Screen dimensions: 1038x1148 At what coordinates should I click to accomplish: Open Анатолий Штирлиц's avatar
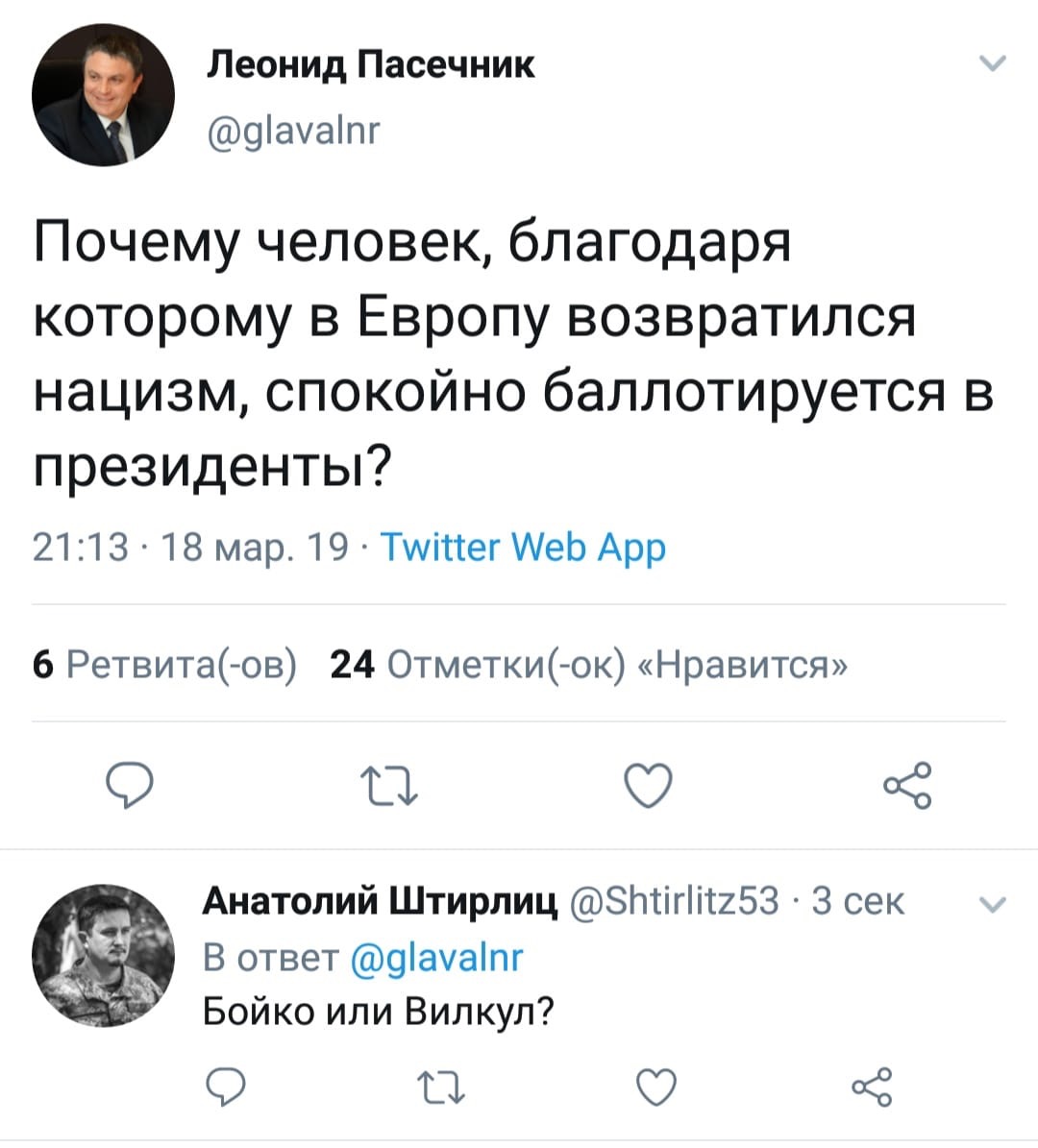[103, 955]
